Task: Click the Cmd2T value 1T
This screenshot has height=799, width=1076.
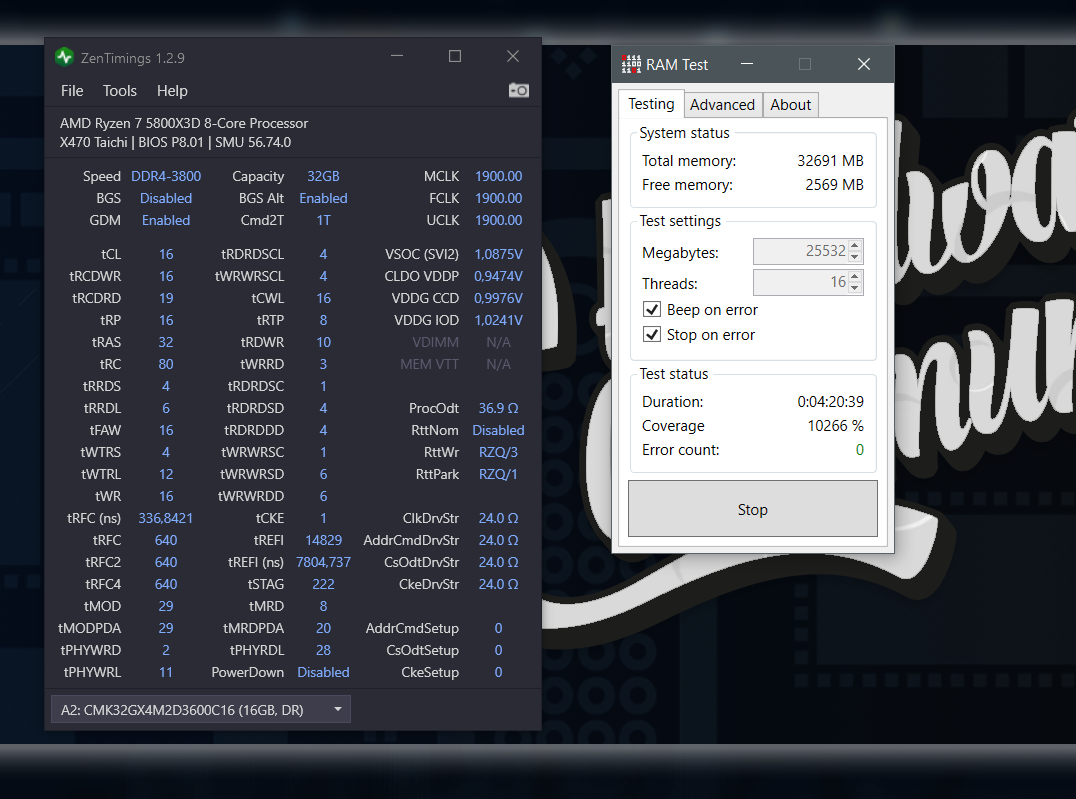Action: click(323, 220)
